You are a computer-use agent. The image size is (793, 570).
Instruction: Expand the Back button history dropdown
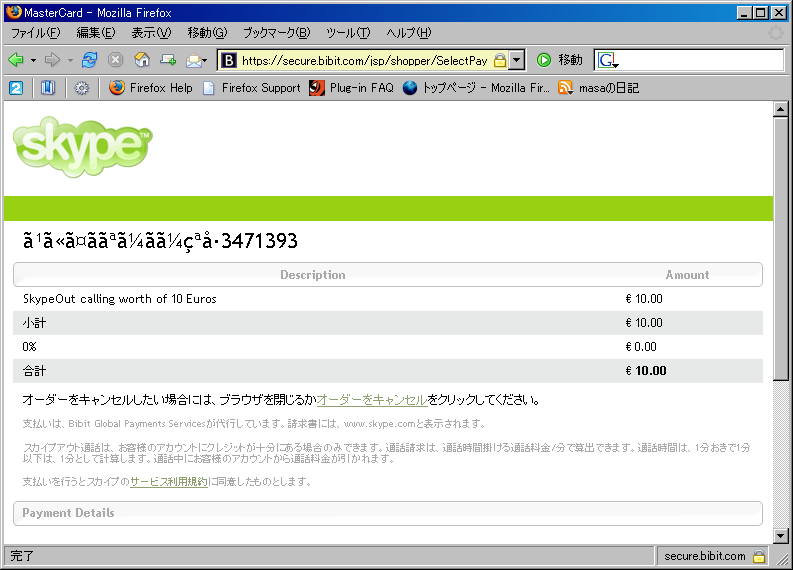(x=33, y=60)
